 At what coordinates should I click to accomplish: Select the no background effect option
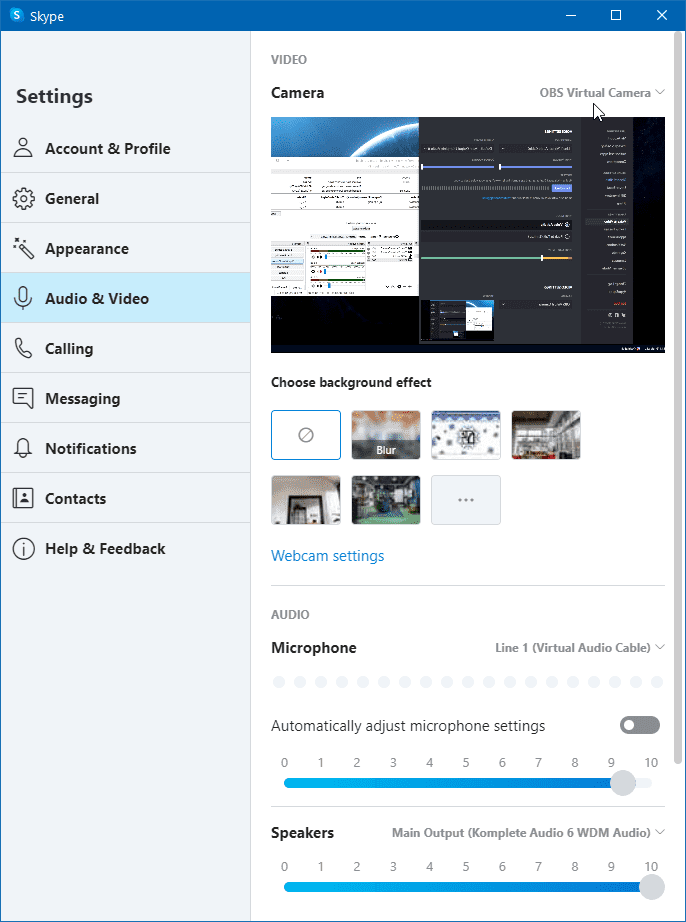(x=306, y=435)
